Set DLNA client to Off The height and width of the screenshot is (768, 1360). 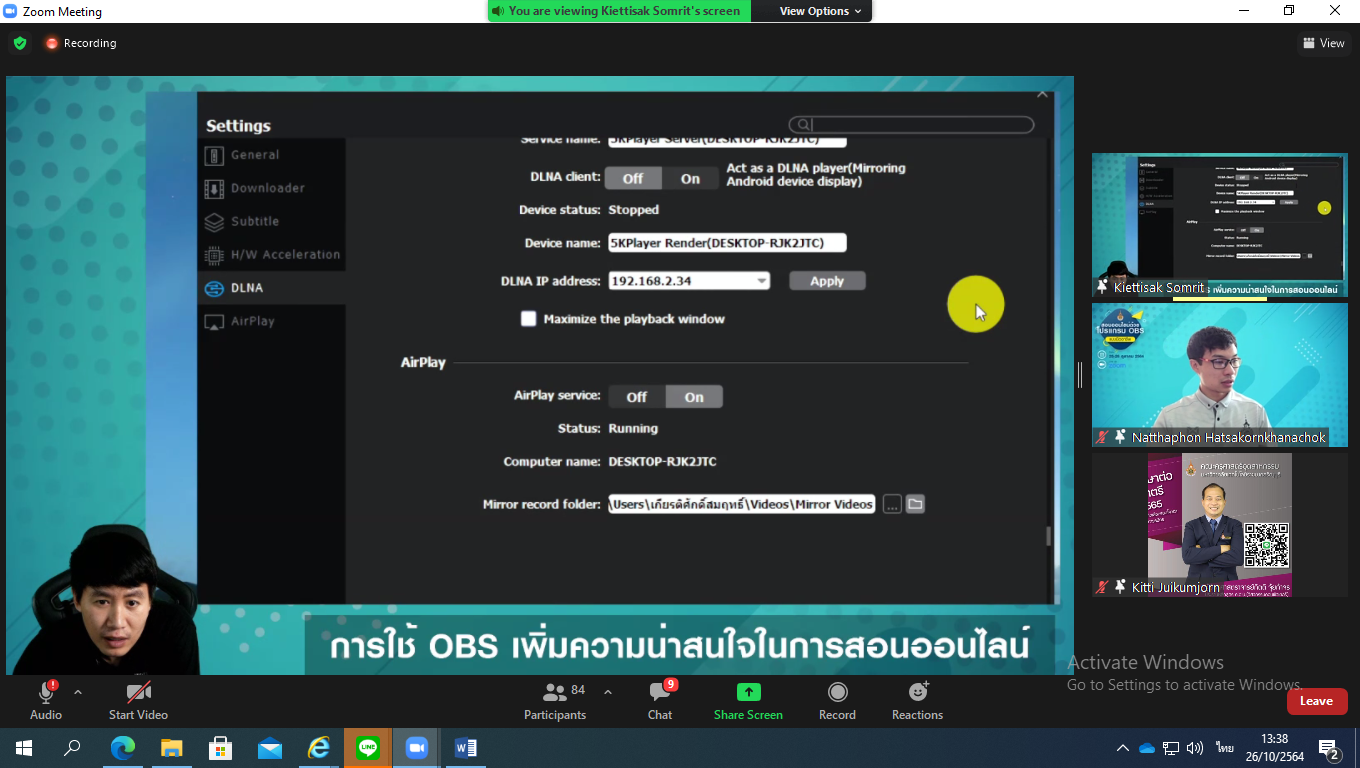[633, 178]
